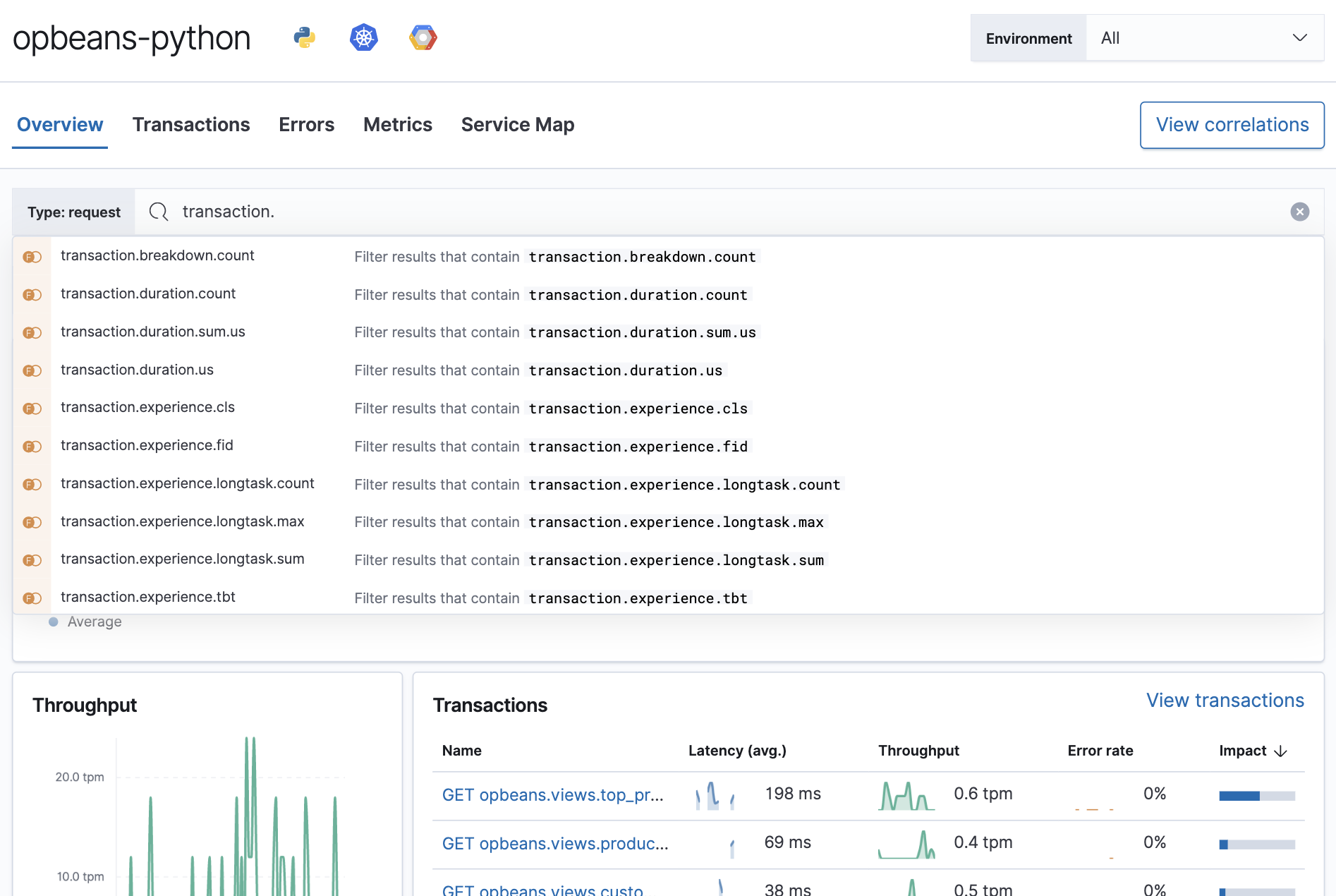Click the Type: request filter badge
1336x896 pixels.
click(x=73, y=212)
